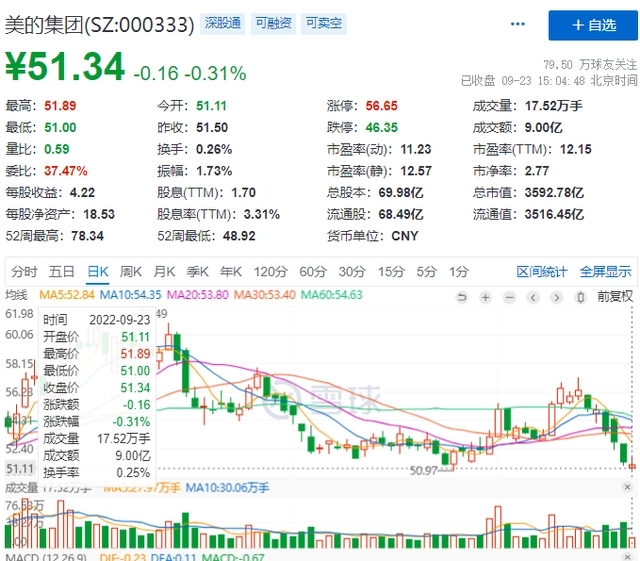Click the 股息率(TTM) value 3.31%
The image size is (640, 561).
tap(262, 214)
